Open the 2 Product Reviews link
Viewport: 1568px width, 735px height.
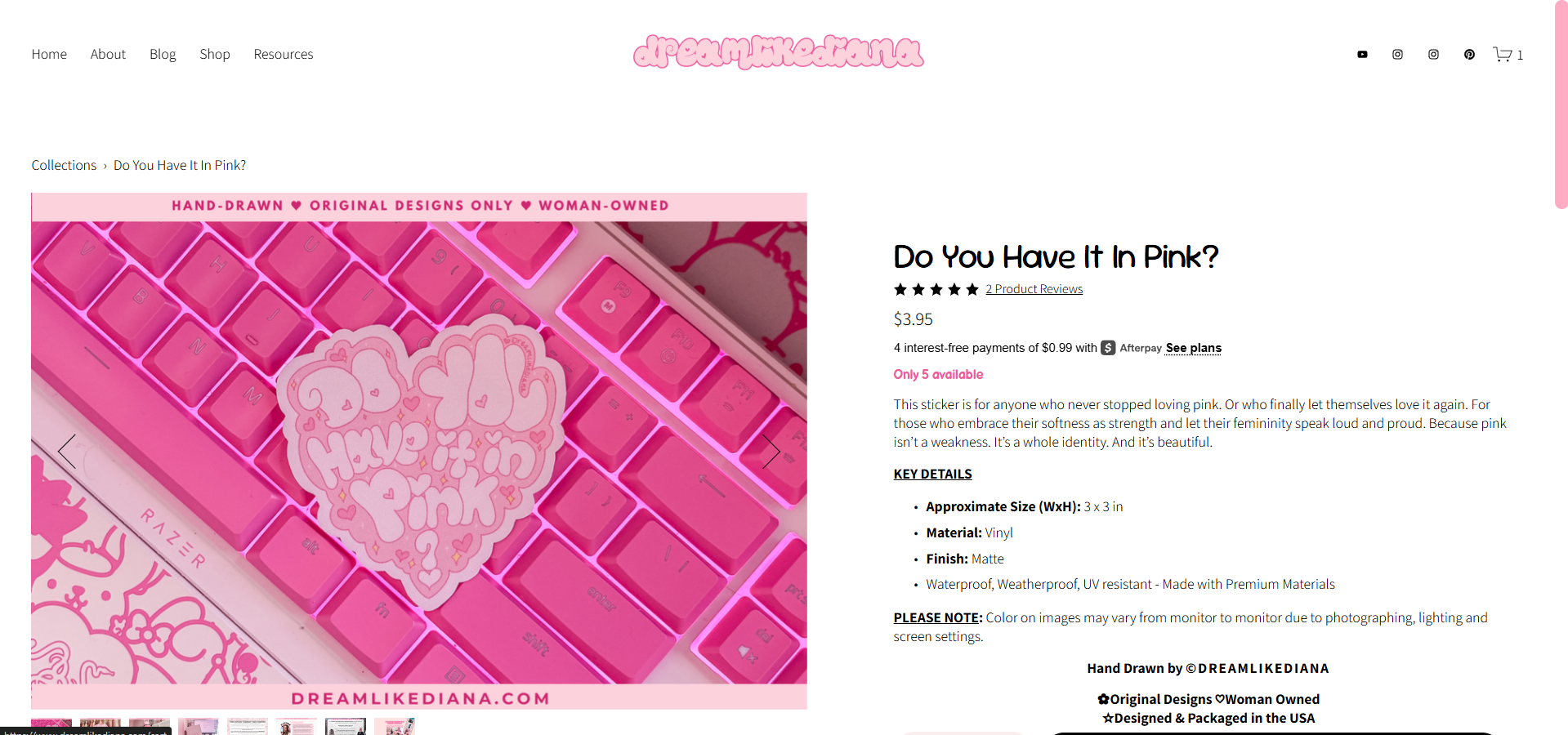(x=1034, y=289)
